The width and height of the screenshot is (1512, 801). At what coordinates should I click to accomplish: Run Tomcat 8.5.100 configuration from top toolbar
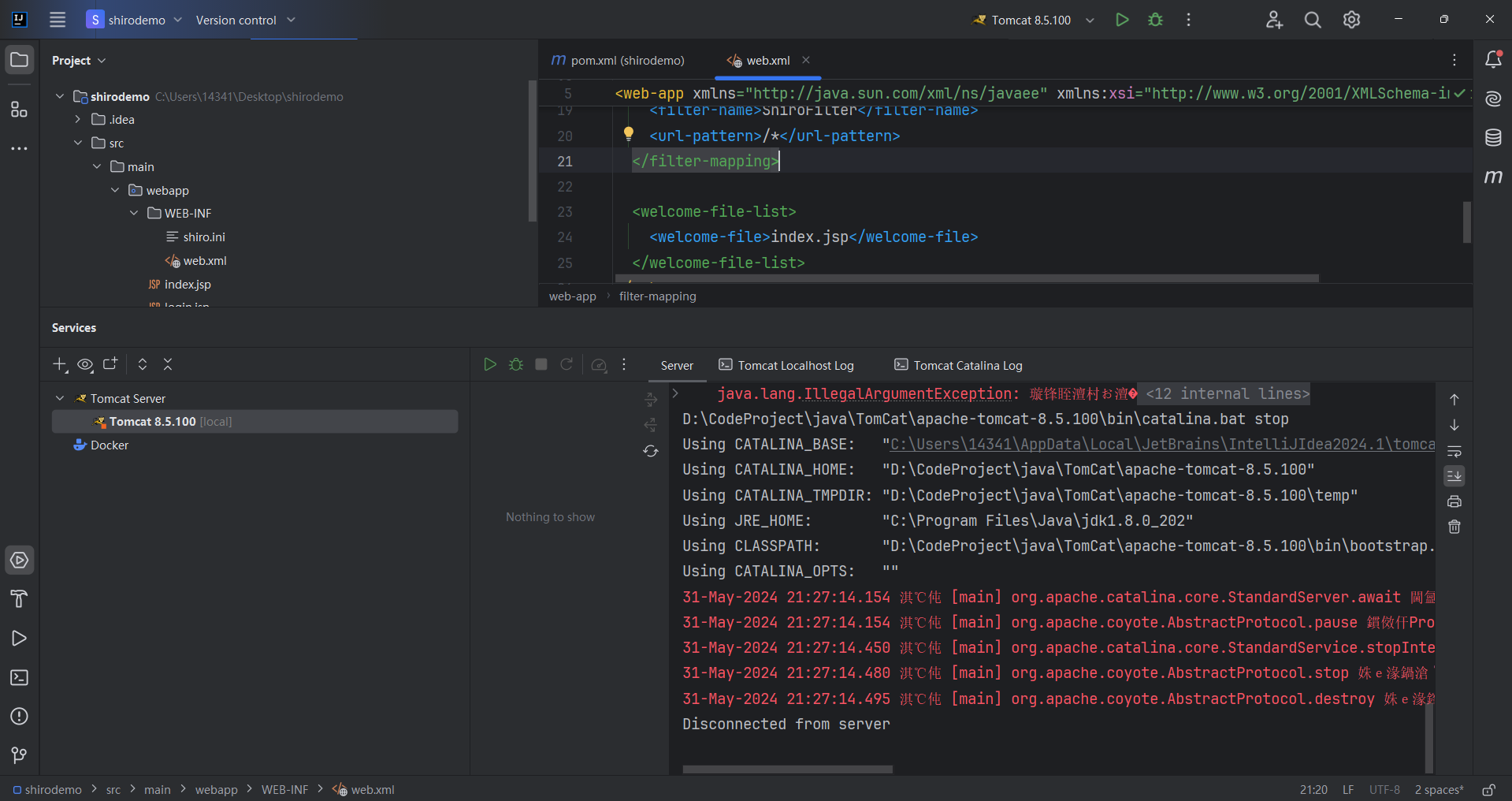[1122, 20]
